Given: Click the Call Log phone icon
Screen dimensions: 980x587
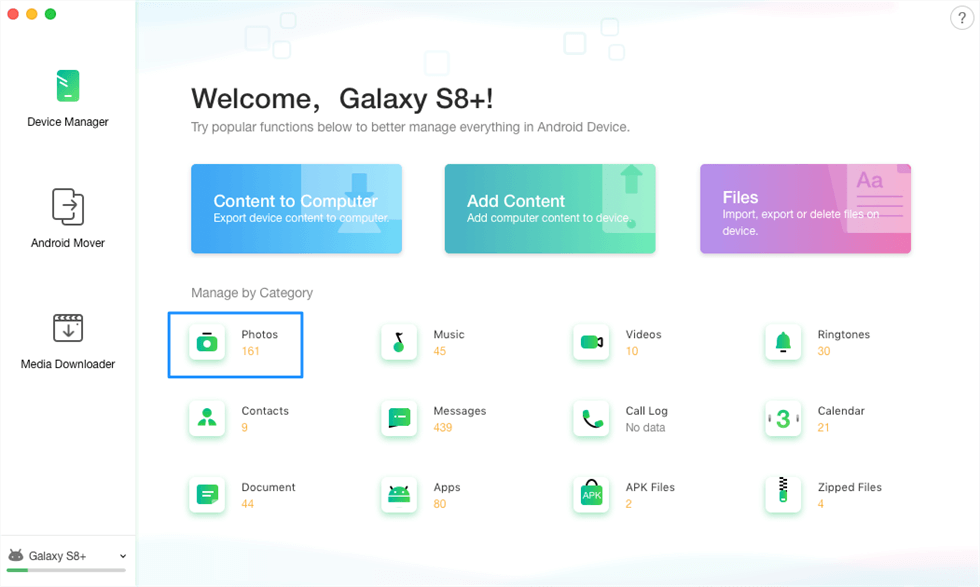Looking at the screenshot, I should pyautogui.click(x=591, y=418).
